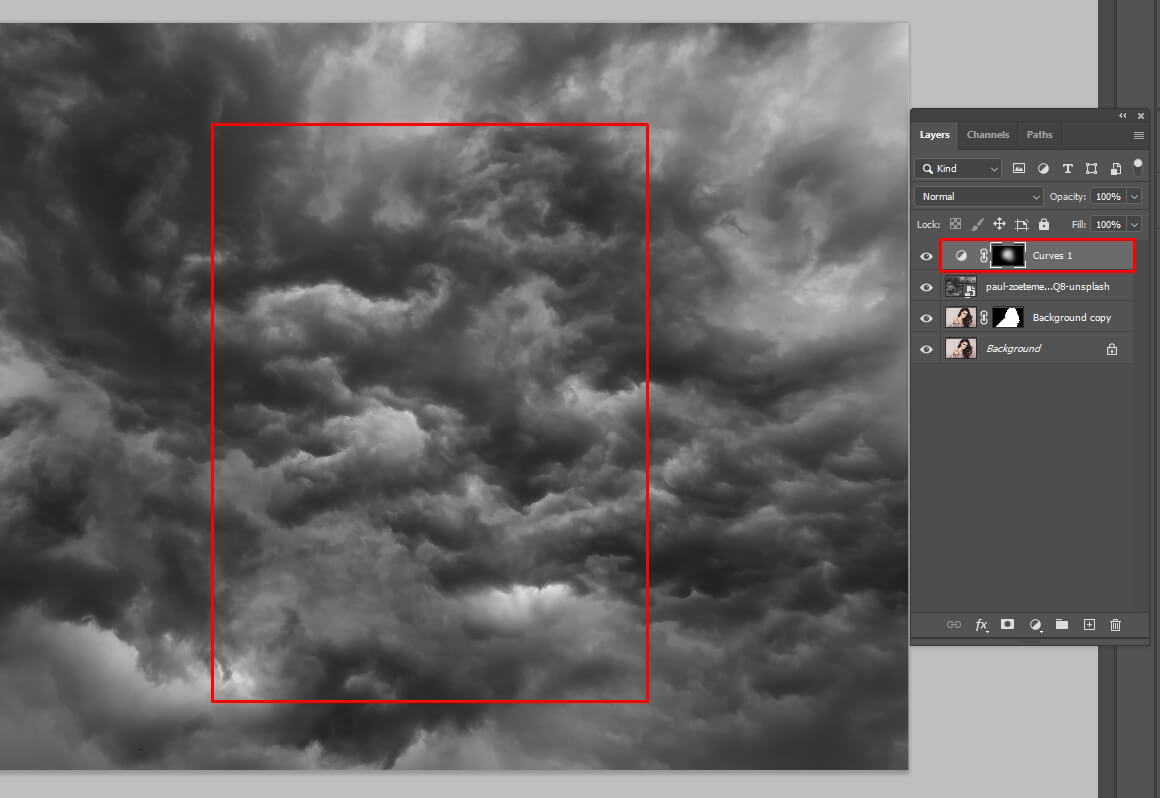Create new fill or adjustment layer icon

(1036, 625)
